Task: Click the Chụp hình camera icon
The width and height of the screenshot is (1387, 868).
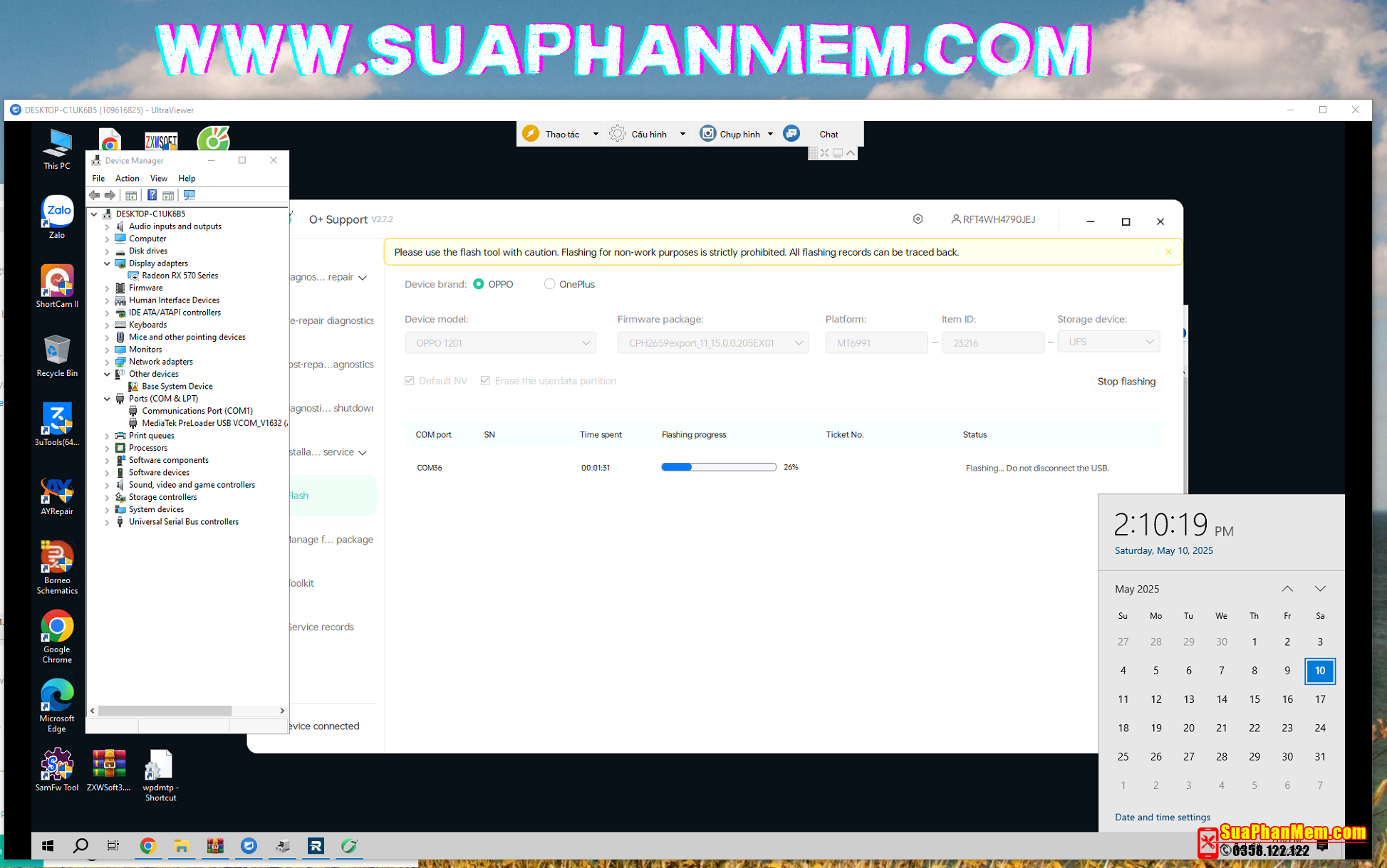Action: (x=707, y=134)
